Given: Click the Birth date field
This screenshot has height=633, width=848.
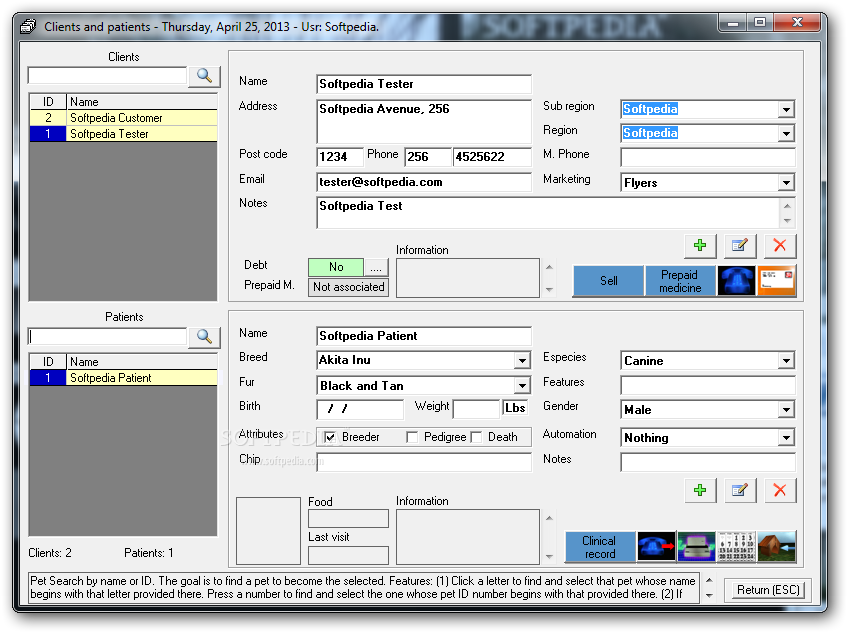Looking at the screenshot, I should click(x=360, y=409).
